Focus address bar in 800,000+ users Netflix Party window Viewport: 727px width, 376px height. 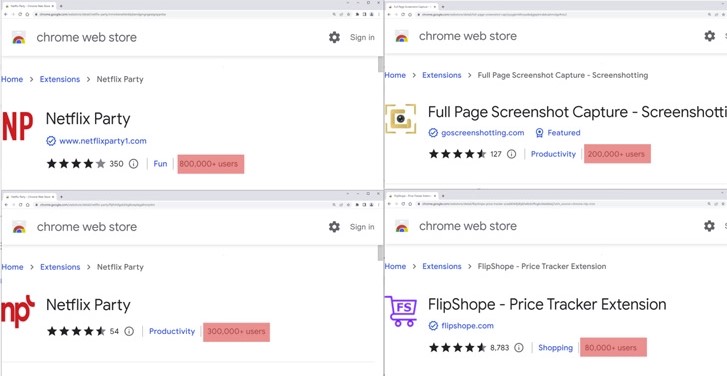[x=185, y=14]
